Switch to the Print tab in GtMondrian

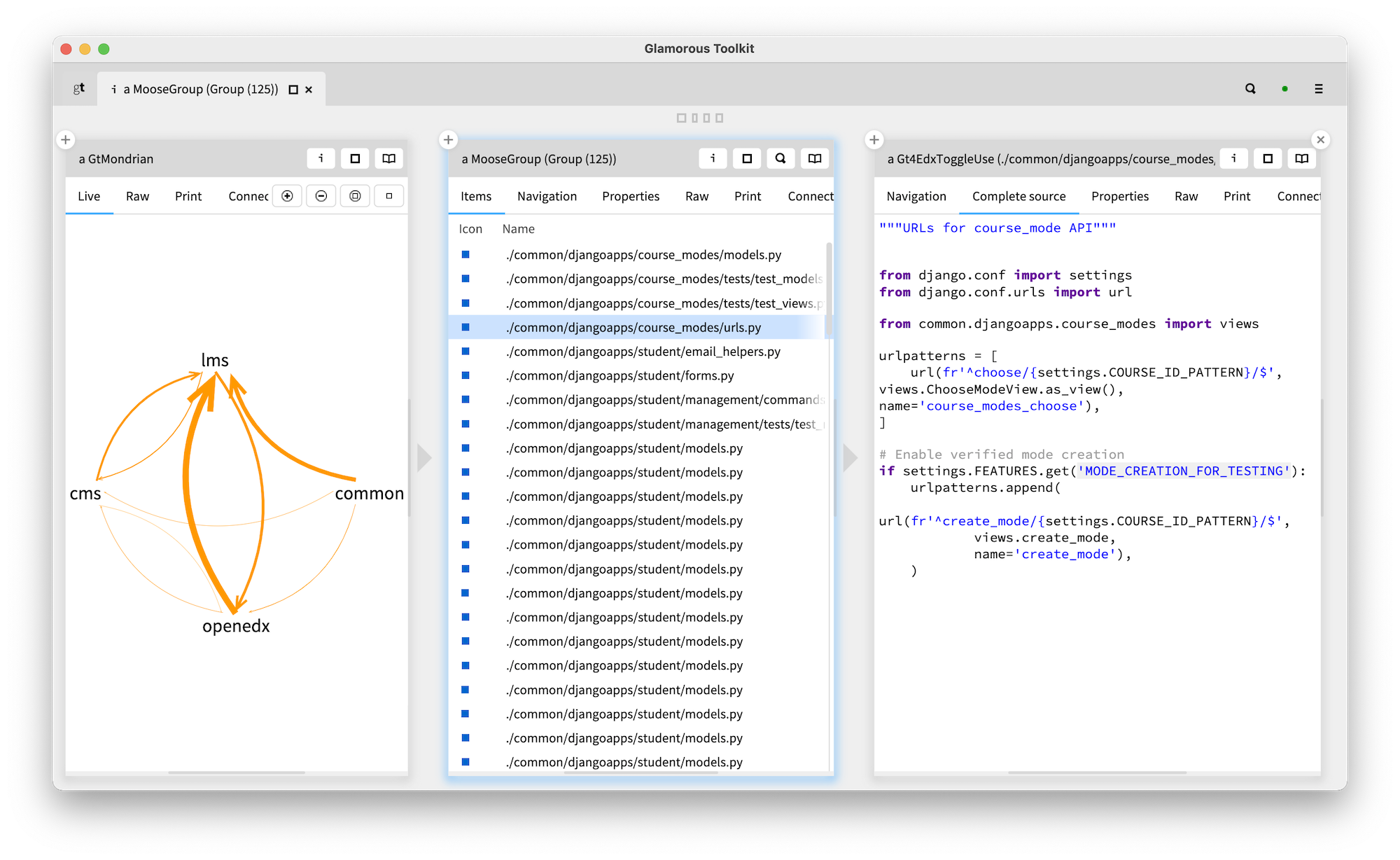[x=188, y=196]
